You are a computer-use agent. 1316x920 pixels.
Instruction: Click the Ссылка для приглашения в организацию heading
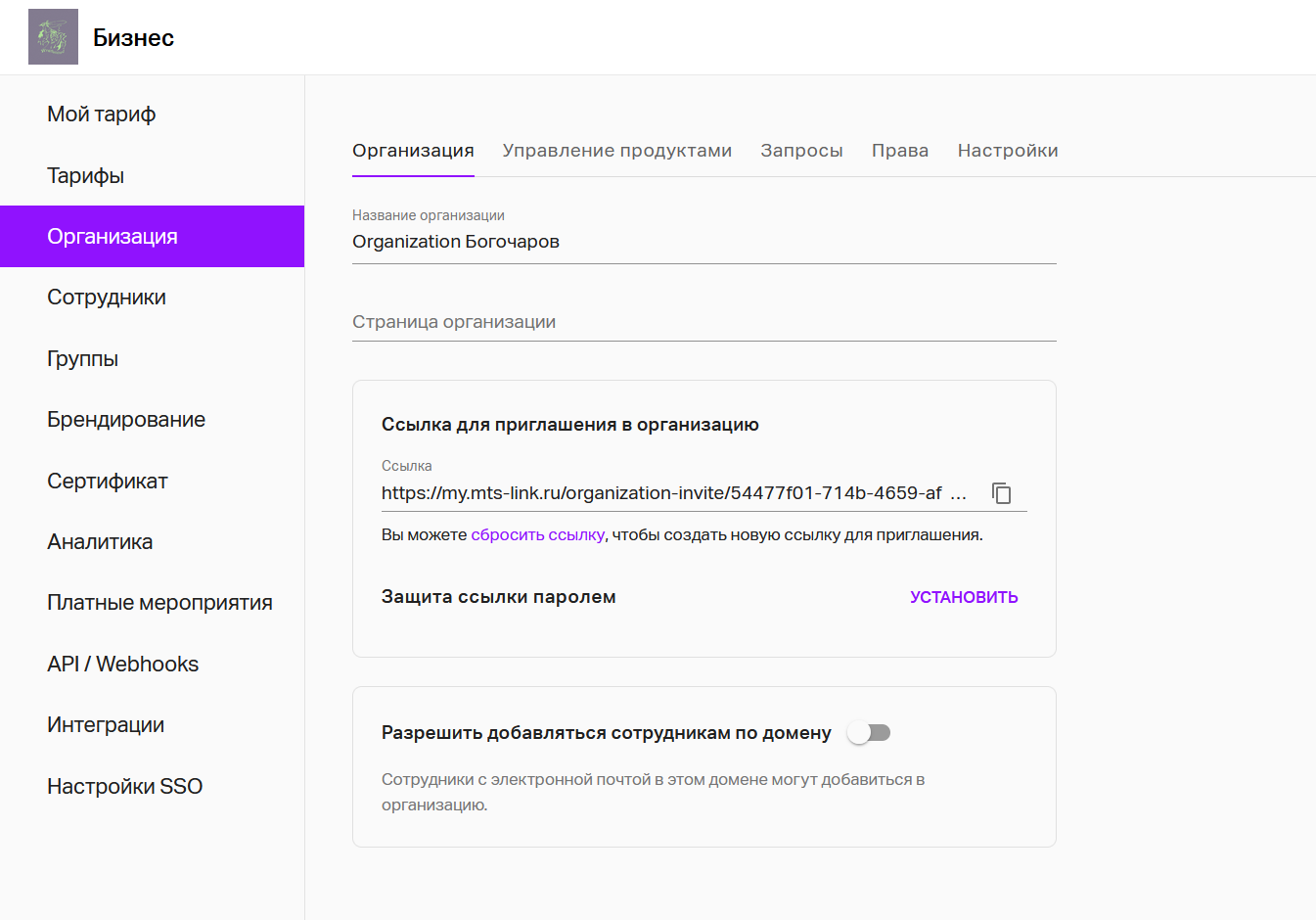tap(570, 425)
